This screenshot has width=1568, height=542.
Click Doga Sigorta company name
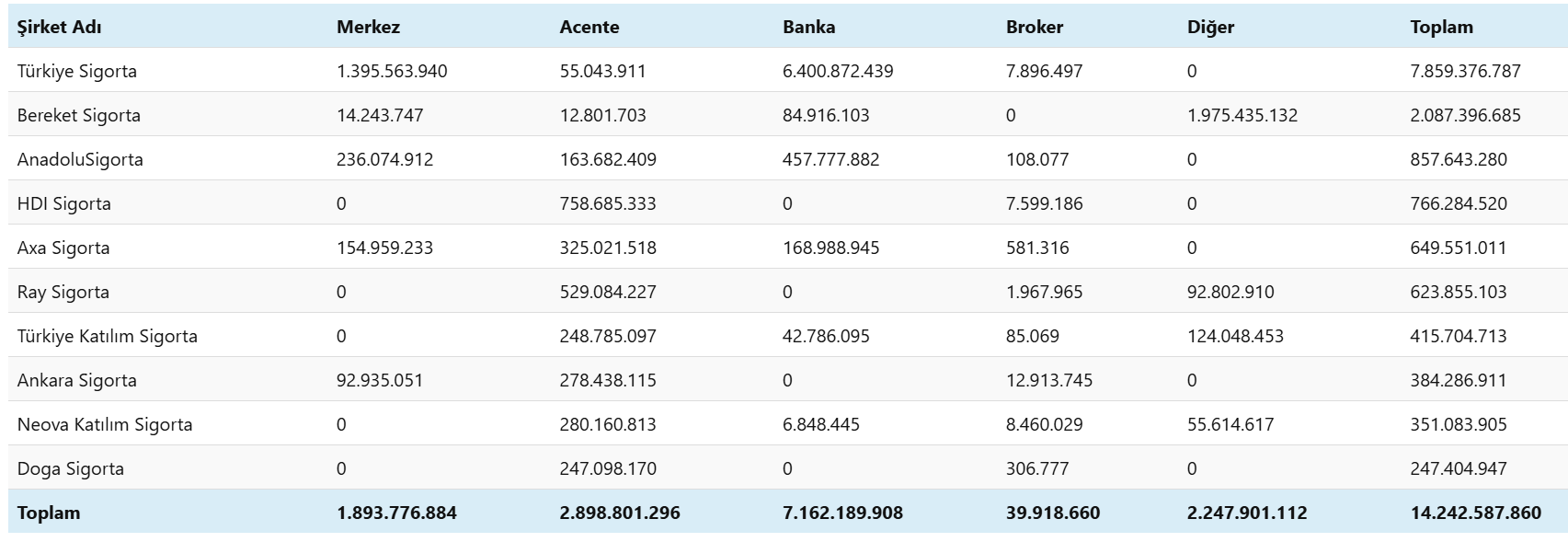coord(70,468)
